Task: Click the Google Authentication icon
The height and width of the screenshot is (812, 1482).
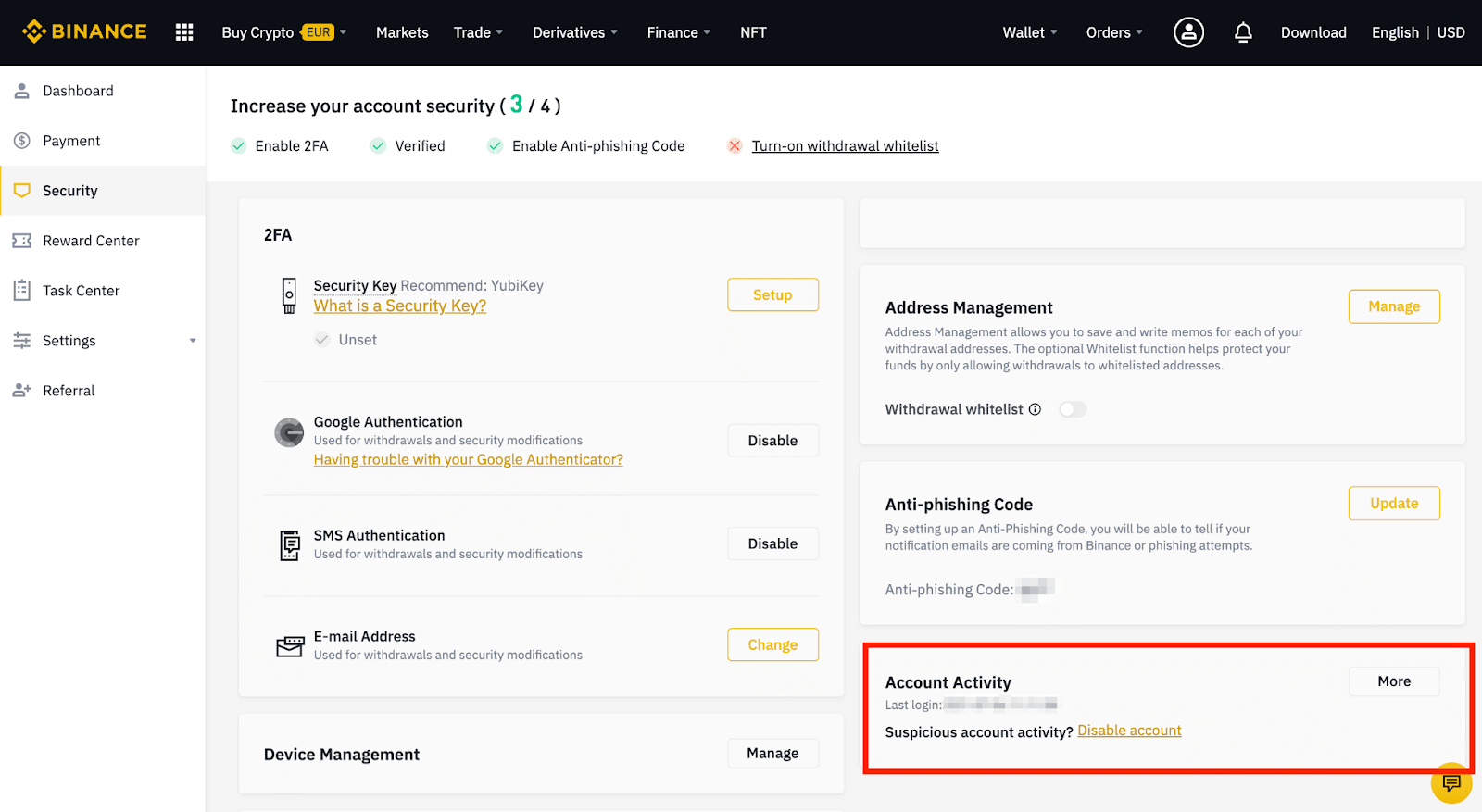Action: [289, 432]
